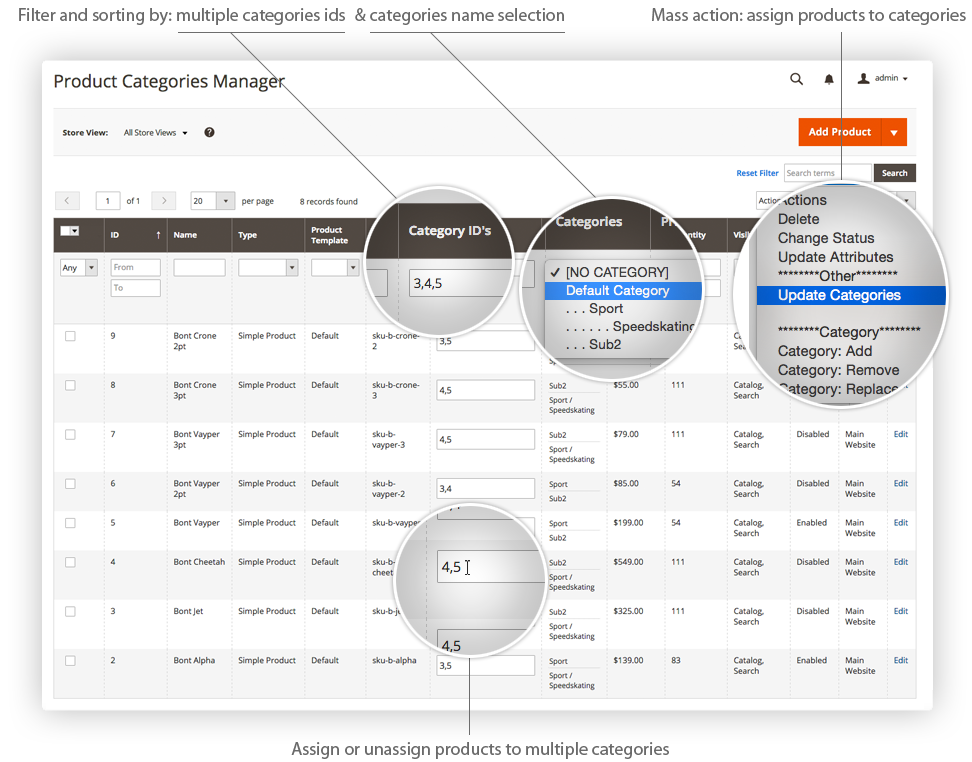Viewport: 972px width, 762px height.
Task: Click the Reset Filter link
Action: coord(757,173)
